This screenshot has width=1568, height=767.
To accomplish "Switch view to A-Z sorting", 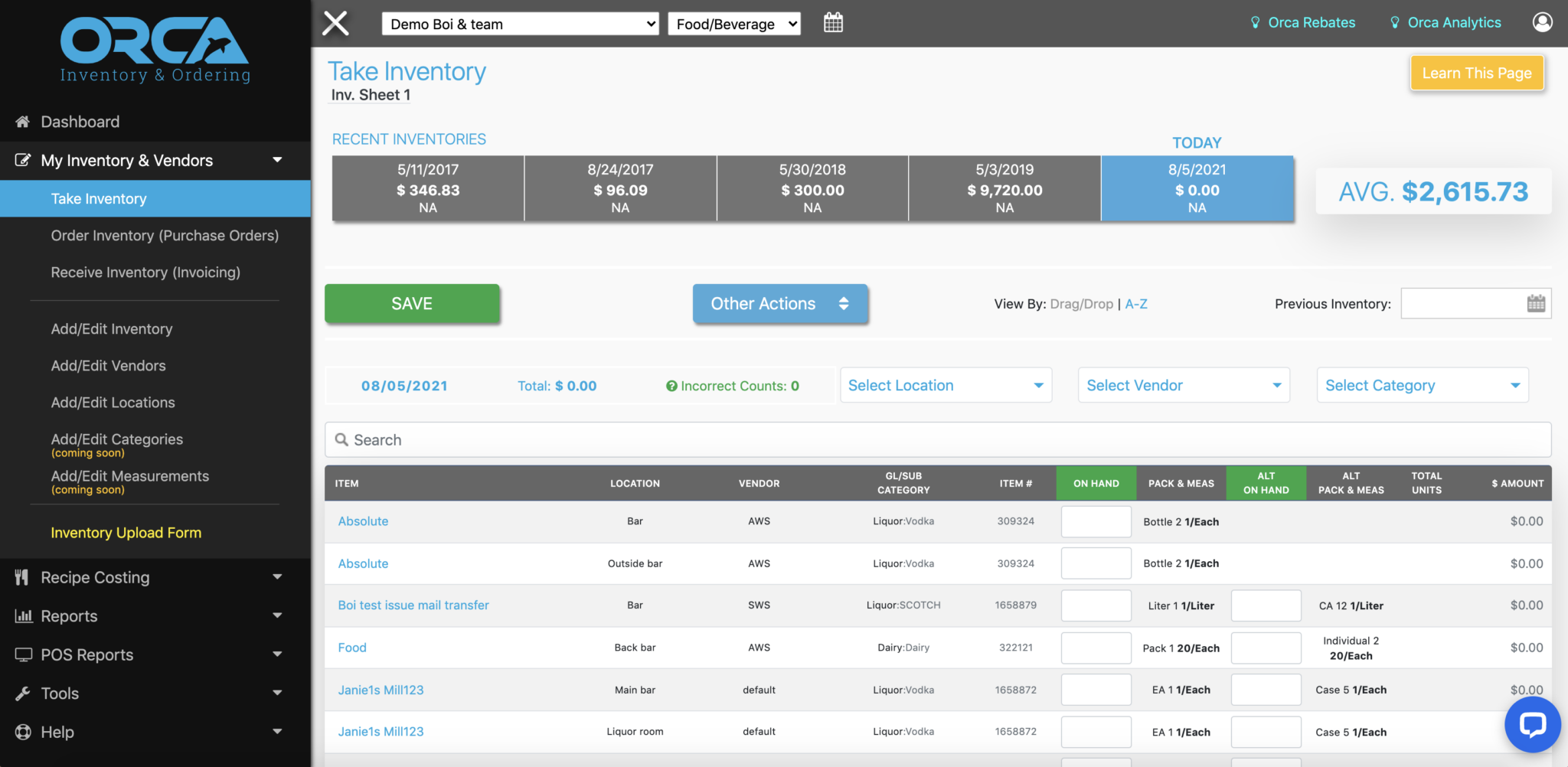I will [x=1136, y=304].
